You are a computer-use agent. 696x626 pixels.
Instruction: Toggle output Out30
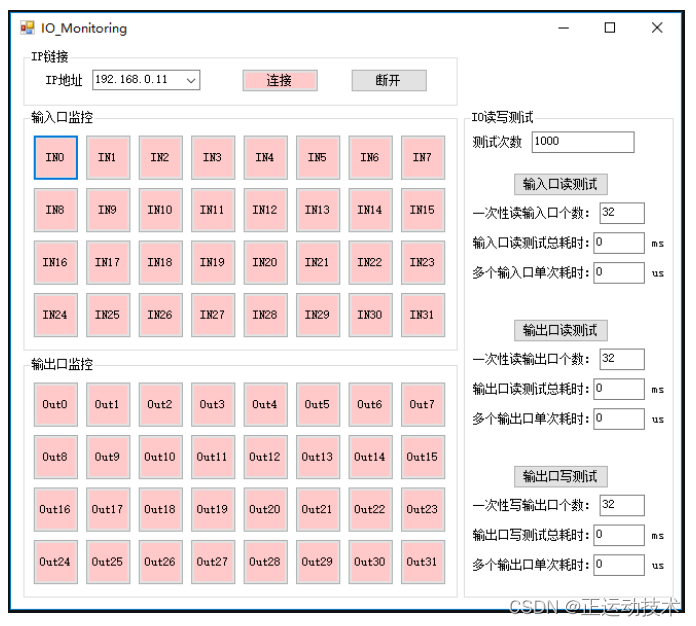coord(370,562)
